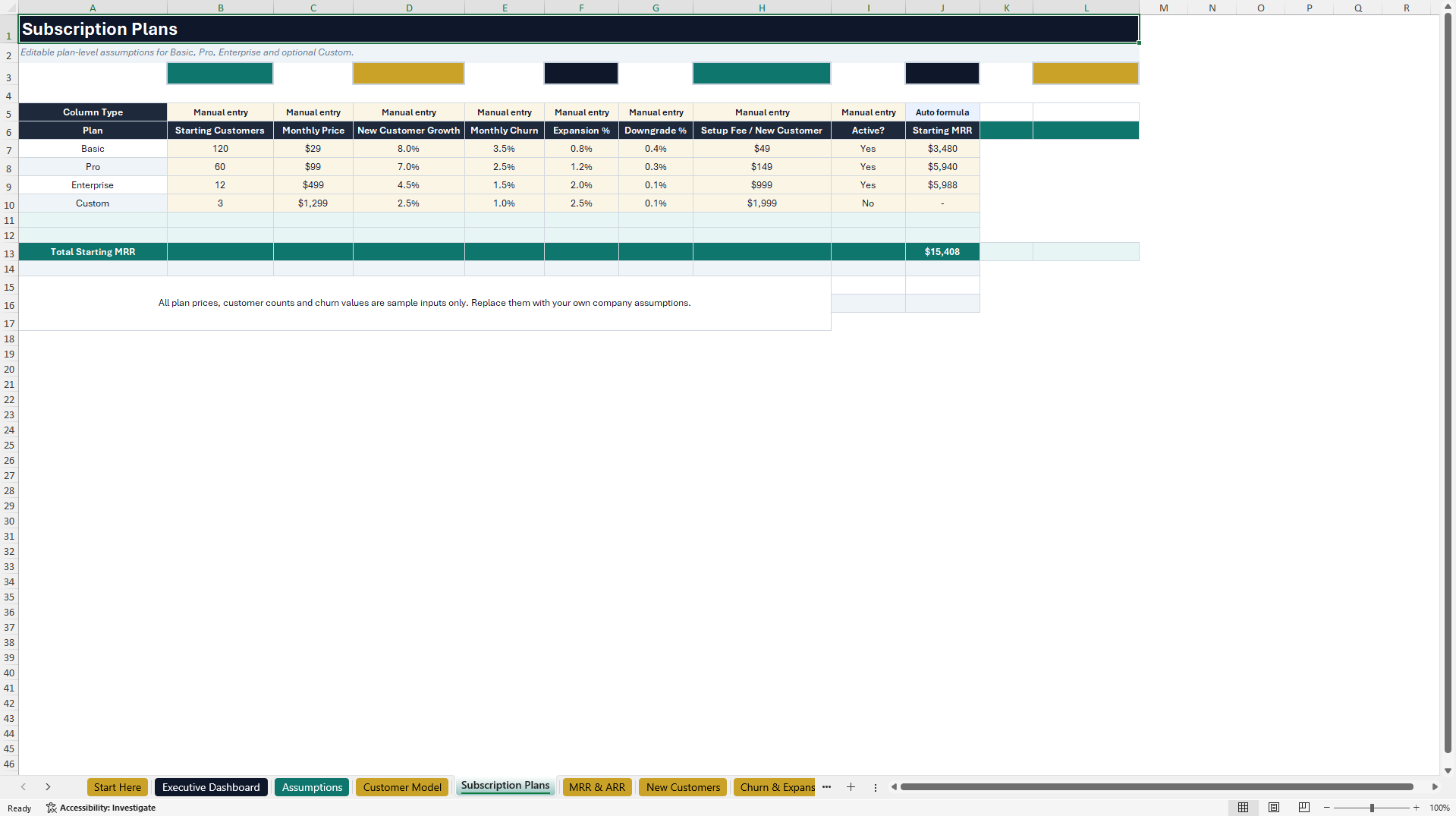Select Basic downgrade 0.4% cell

656,149
